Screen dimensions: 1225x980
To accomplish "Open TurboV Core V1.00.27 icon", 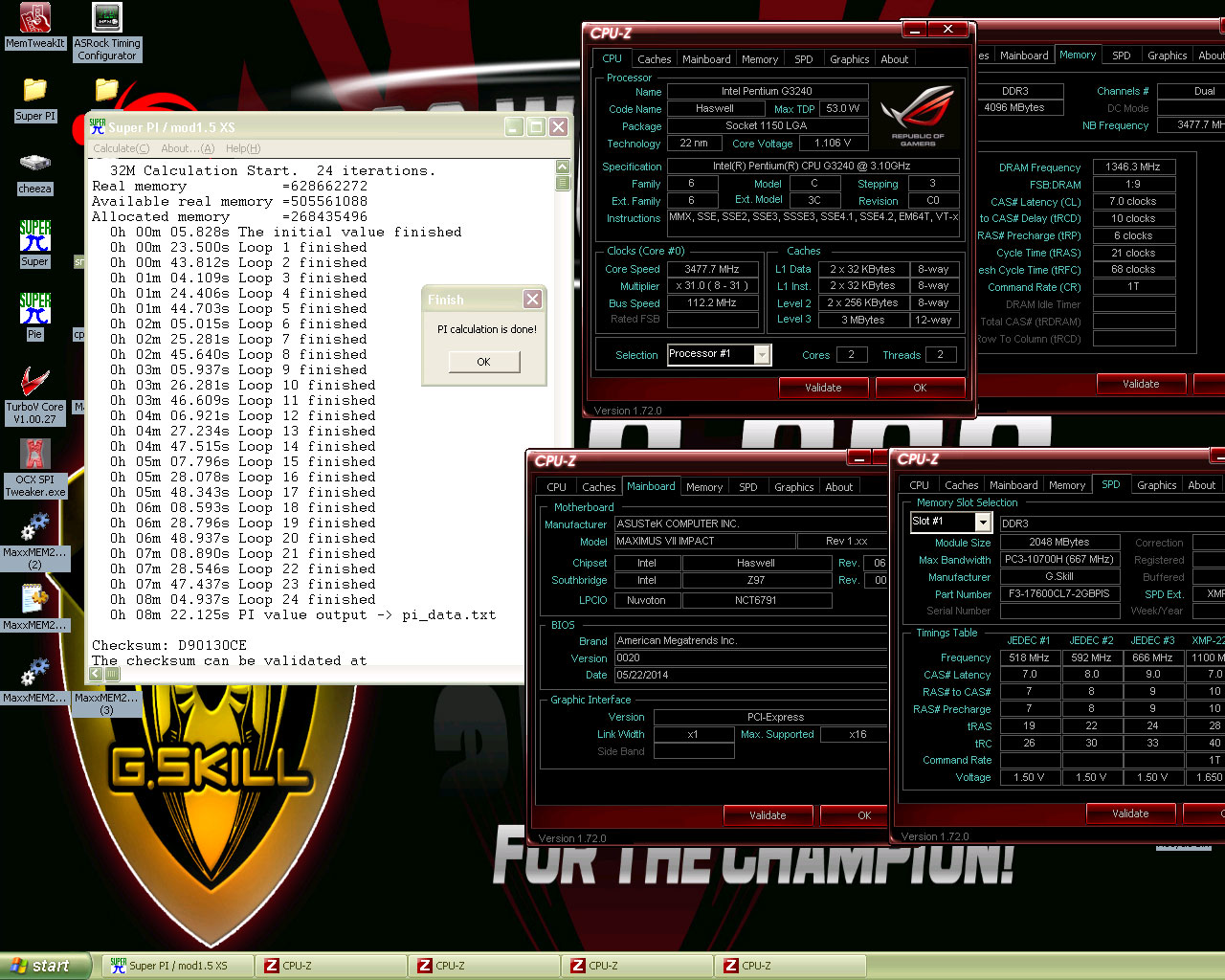I will coord(35,395).
